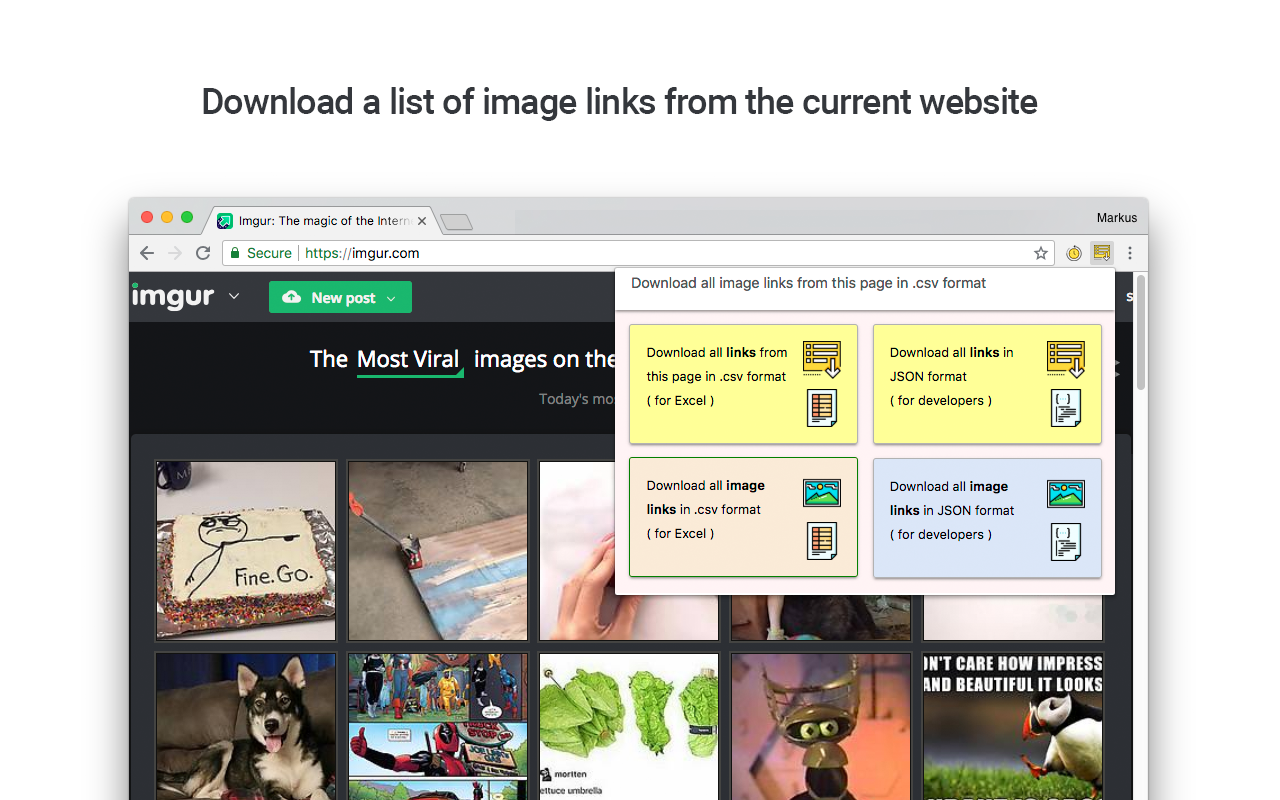Click download list icon in links CSV card

click(822, 359)
